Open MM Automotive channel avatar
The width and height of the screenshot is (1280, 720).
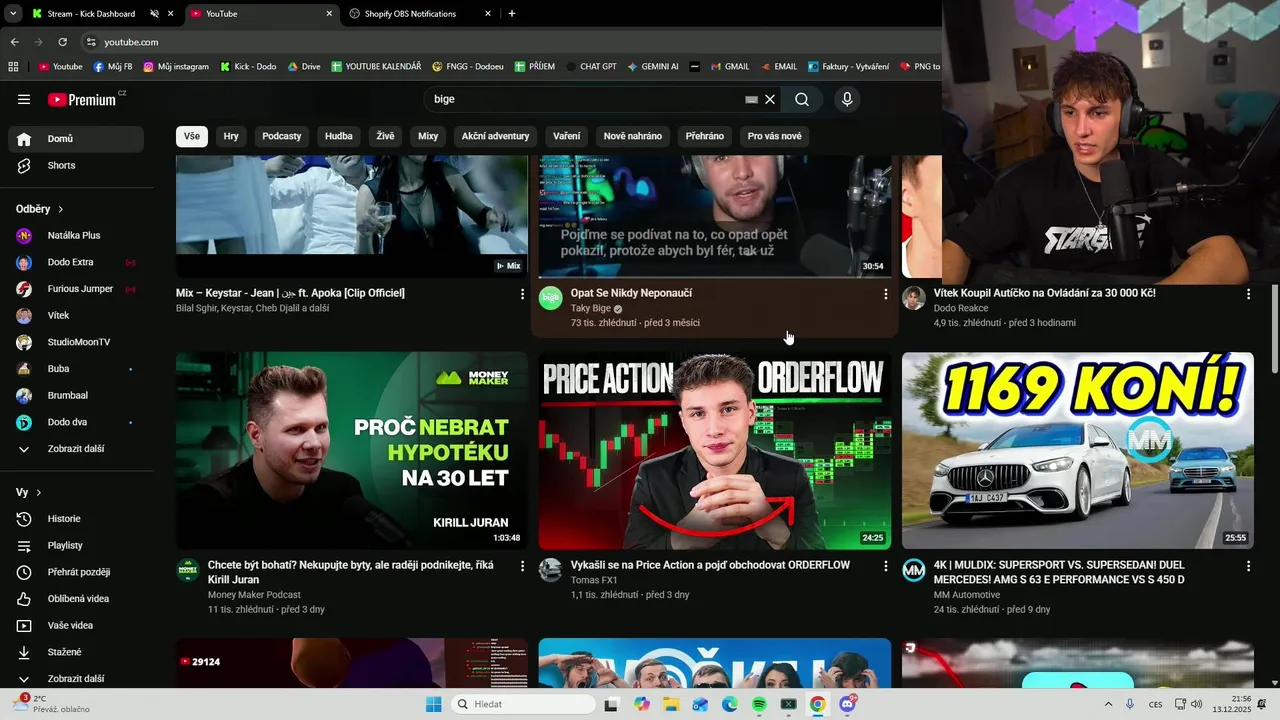coord(914,570)
